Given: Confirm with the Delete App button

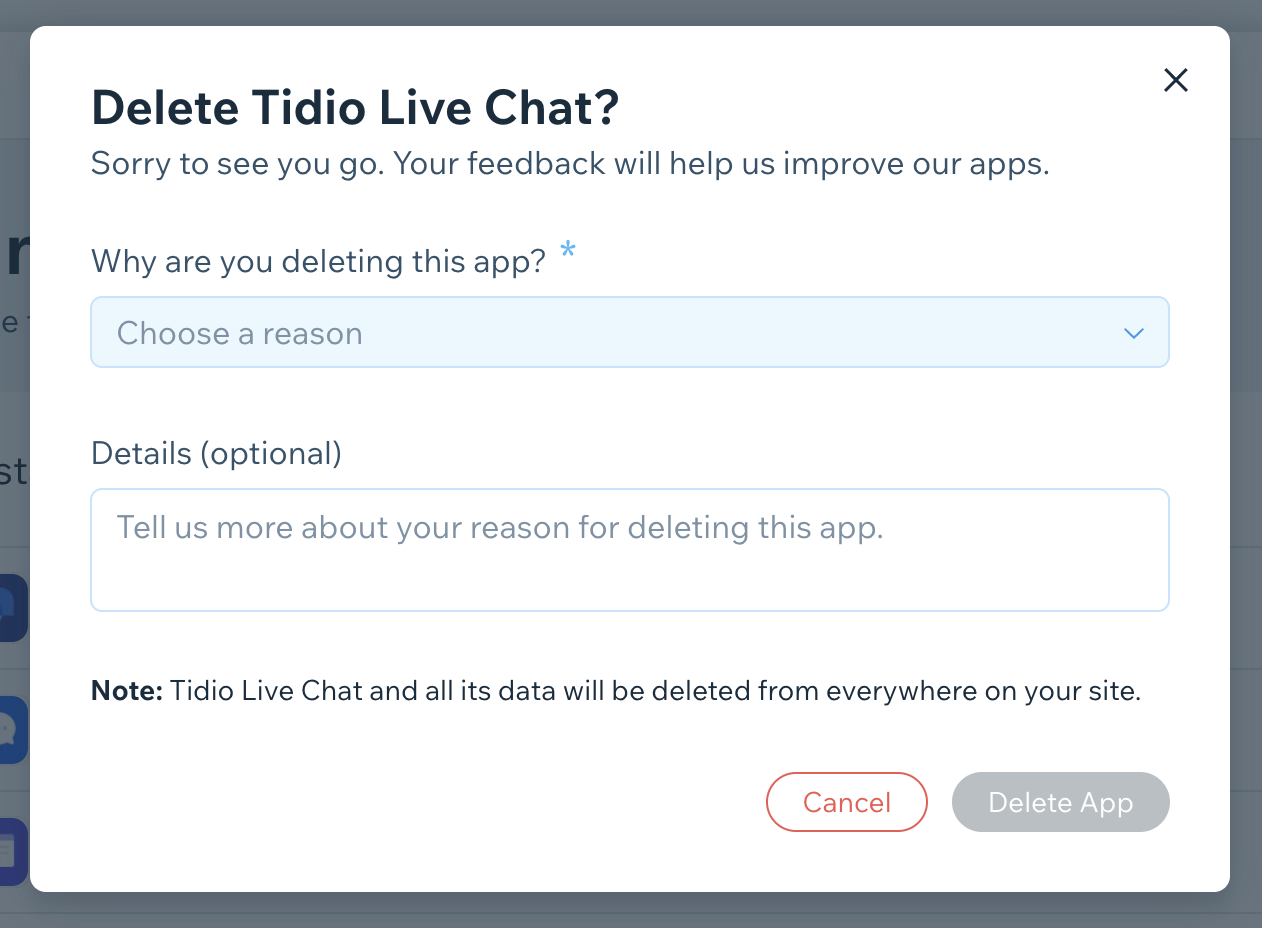Looking at the screenshot, I should (1060, 802).
